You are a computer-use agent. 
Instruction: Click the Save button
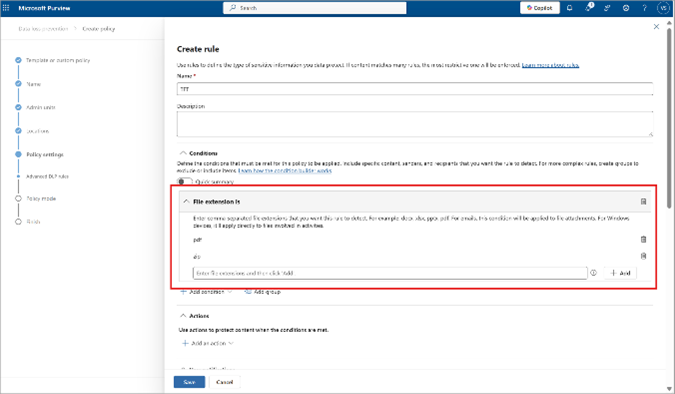click(x=189, y=382)
